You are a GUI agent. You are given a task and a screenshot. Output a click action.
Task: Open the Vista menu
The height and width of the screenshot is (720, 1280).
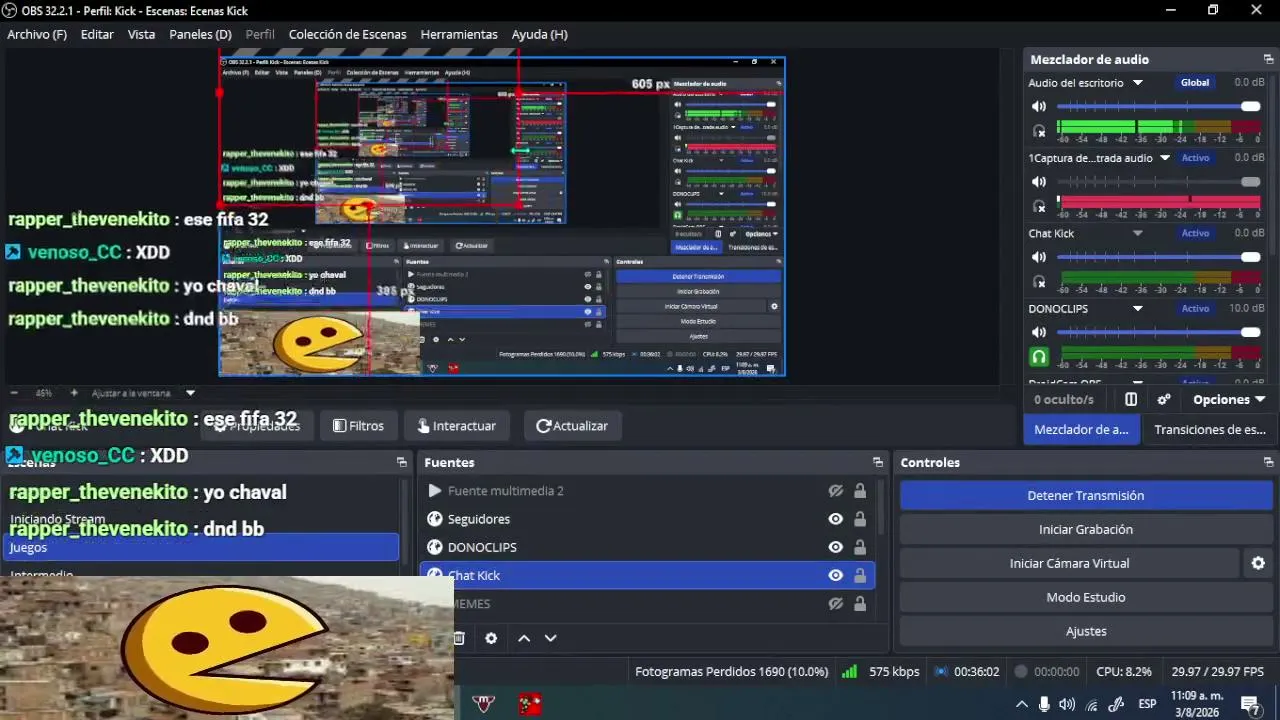coord(141,34)
